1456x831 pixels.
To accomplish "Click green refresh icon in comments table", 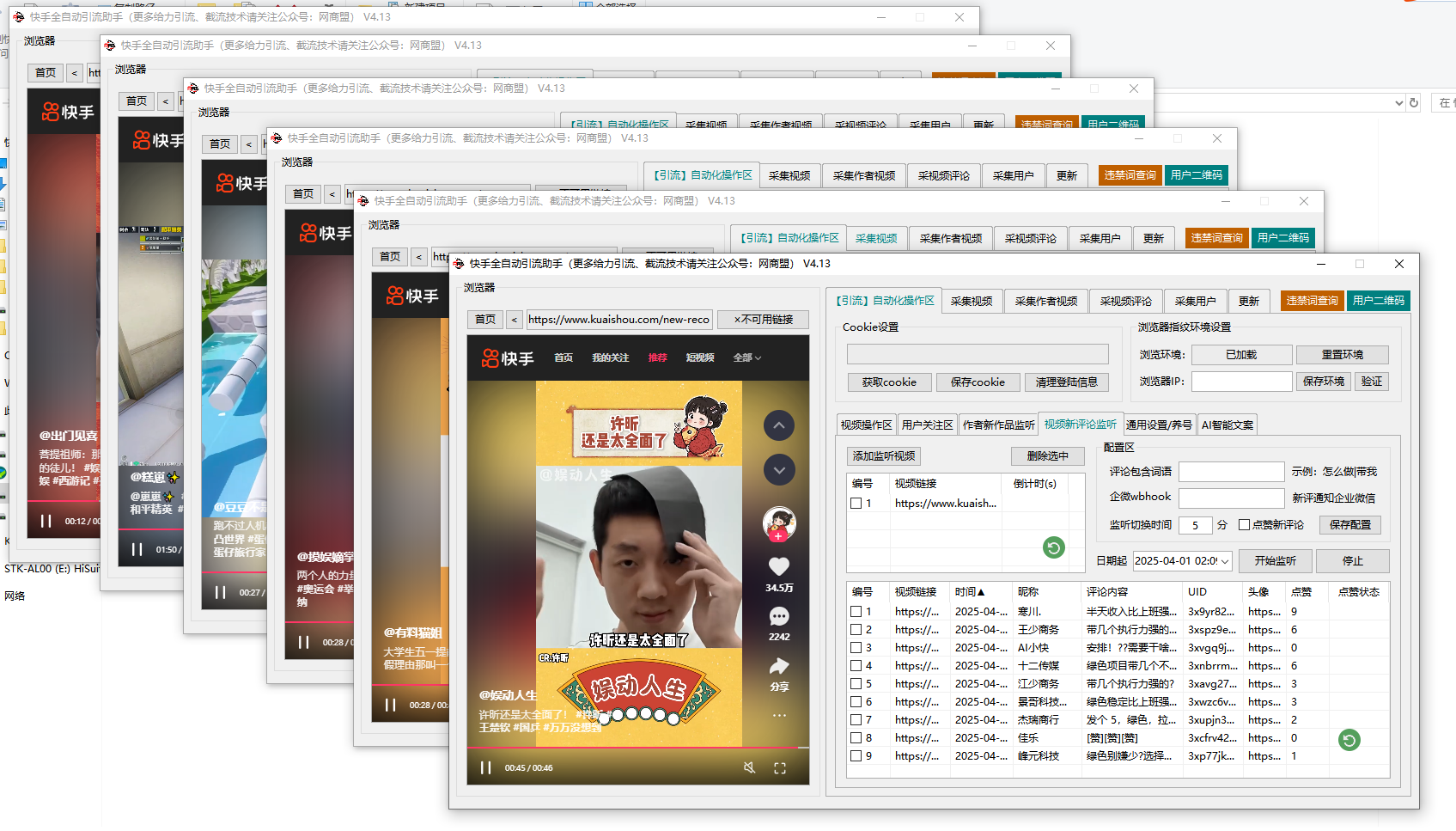I will pyautogui.click(x=1349, y=739).
